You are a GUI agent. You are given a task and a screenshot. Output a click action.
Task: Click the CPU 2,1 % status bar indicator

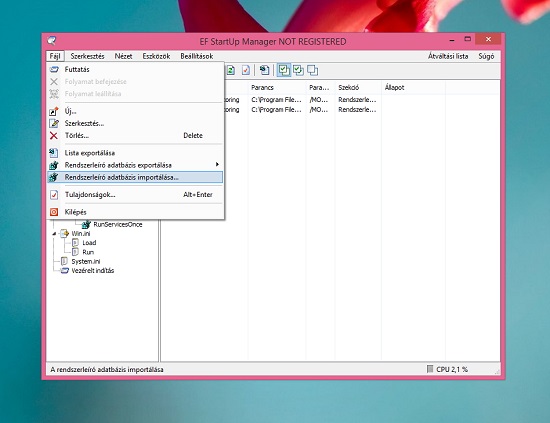coord(452,369)
